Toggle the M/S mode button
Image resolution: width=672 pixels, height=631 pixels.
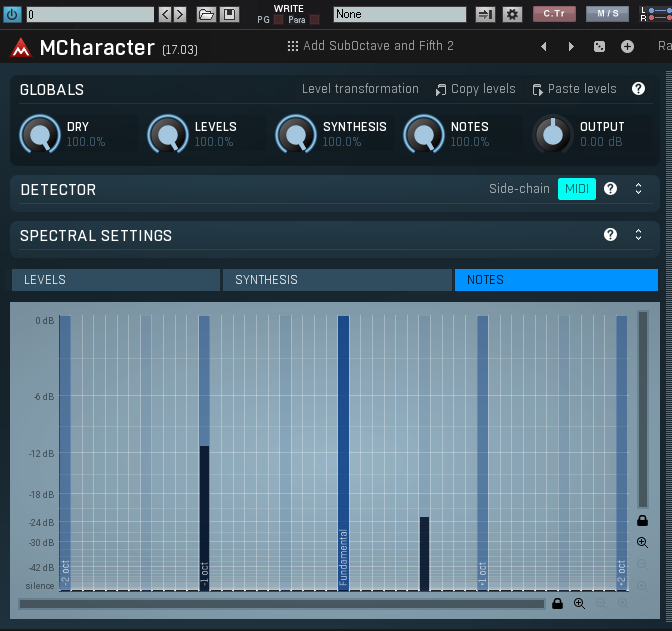coord(608,14)
